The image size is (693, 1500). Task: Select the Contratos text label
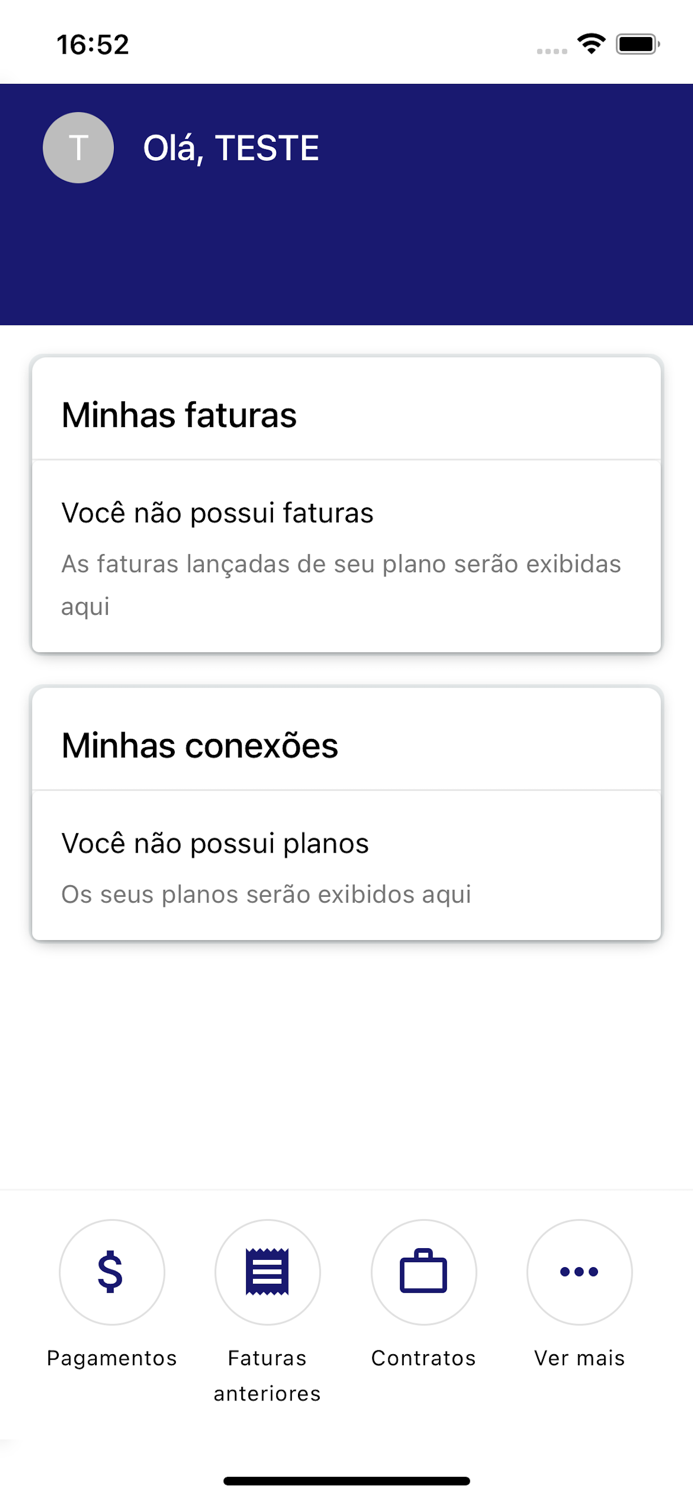tap(423, 1358)
